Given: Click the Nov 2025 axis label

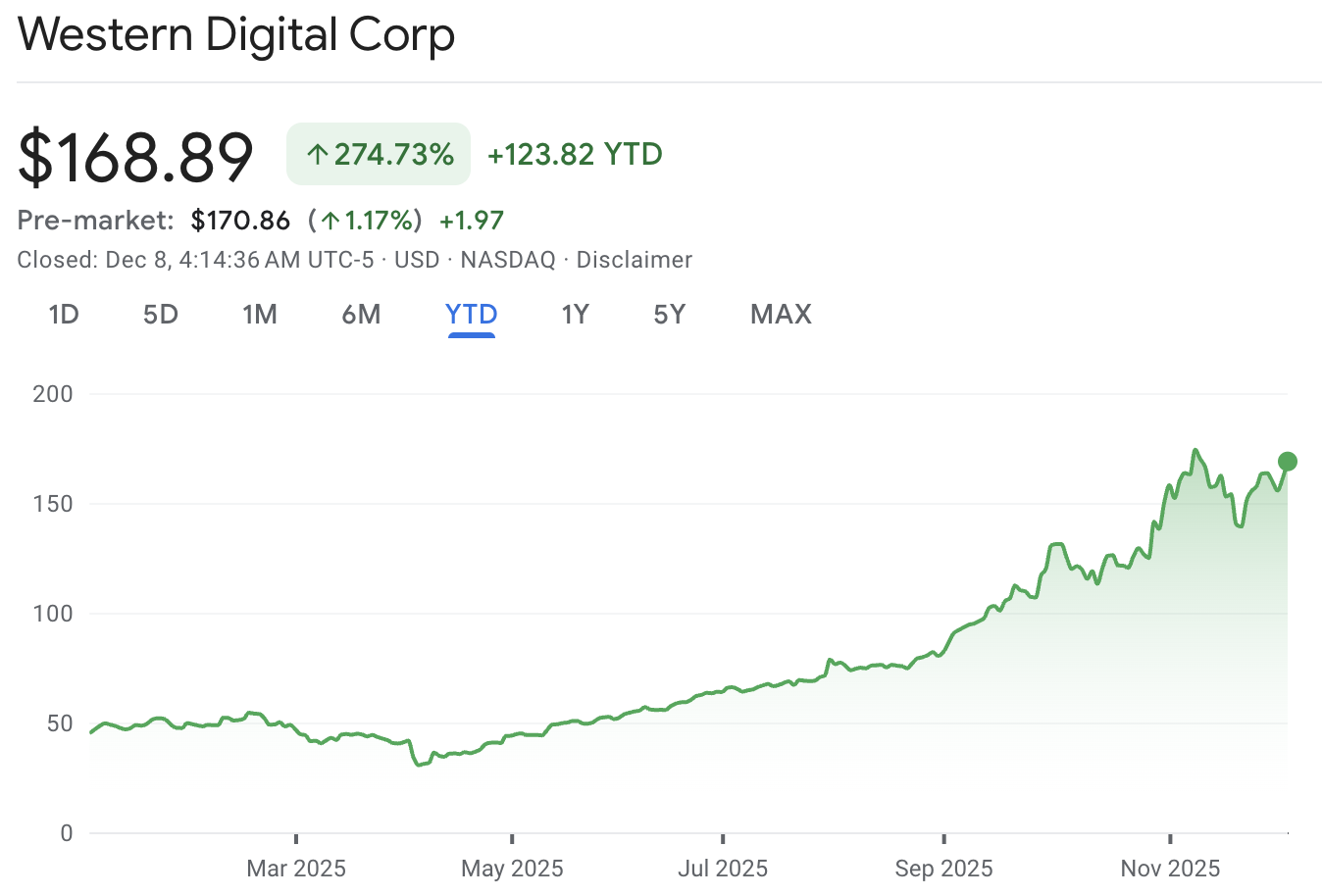Looking at the screenshot, I should coord(1169,869).
